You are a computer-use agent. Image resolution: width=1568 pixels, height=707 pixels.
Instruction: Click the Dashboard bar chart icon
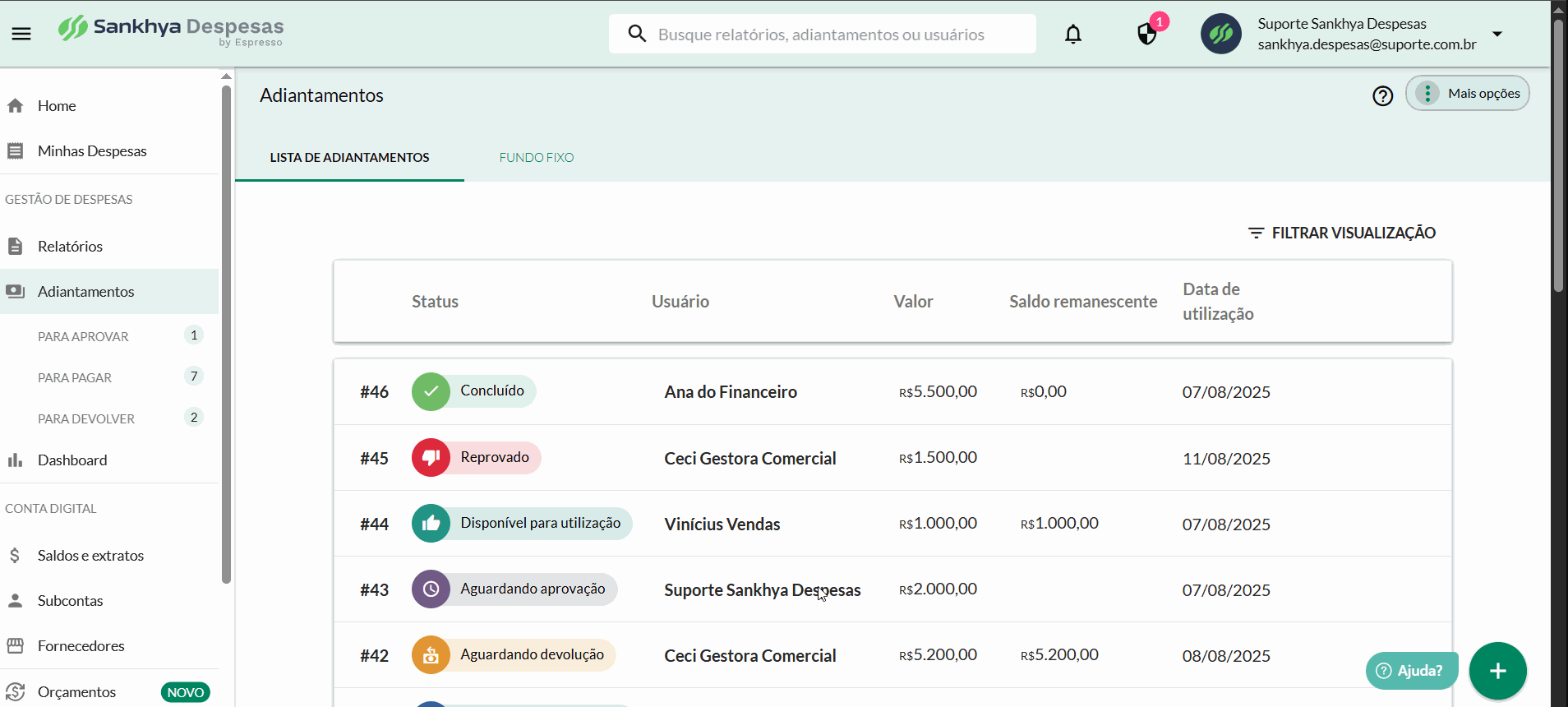pos(15,460)
